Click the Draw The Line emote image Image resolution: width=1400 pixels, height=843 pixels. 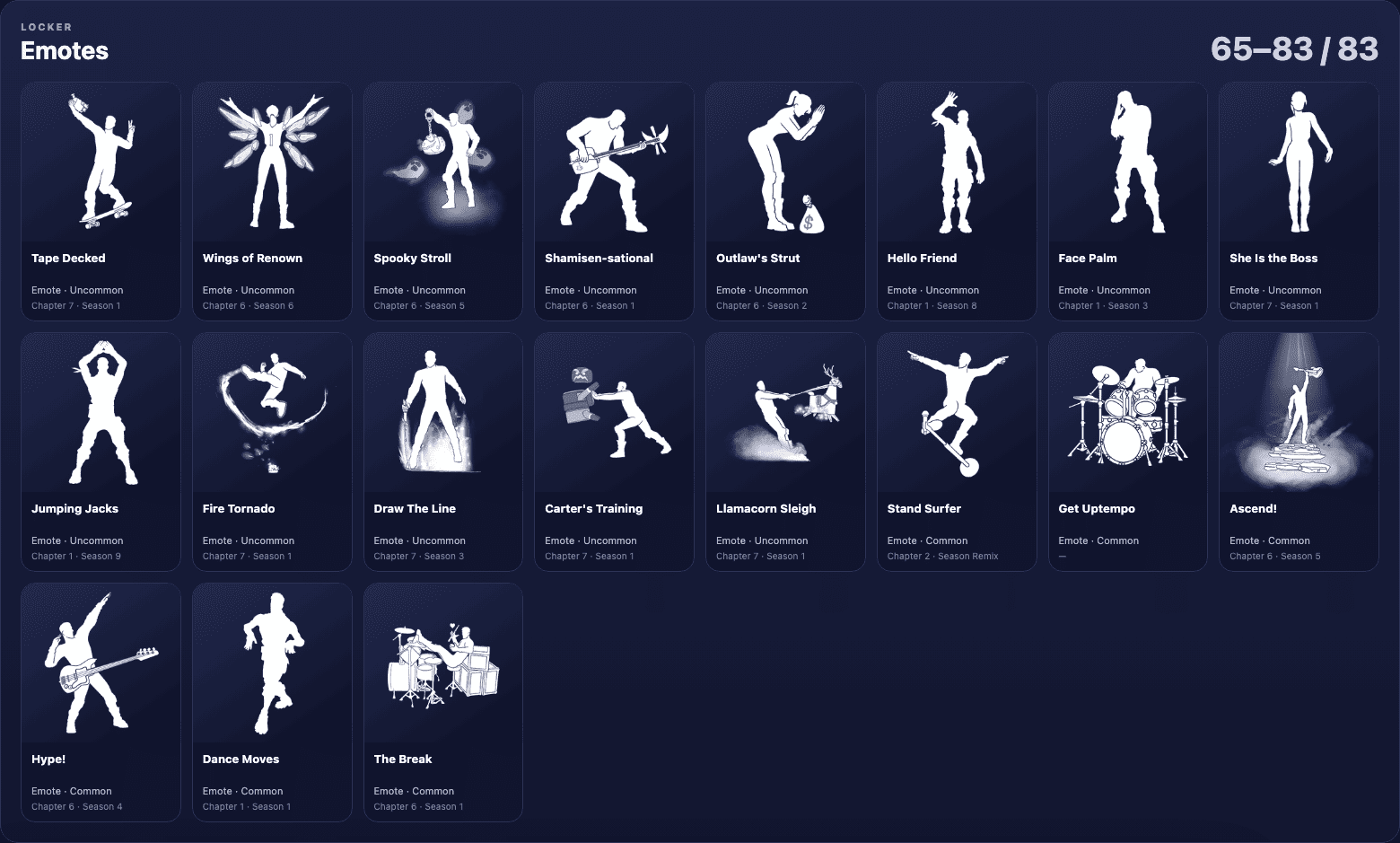(x=443, y=412)
